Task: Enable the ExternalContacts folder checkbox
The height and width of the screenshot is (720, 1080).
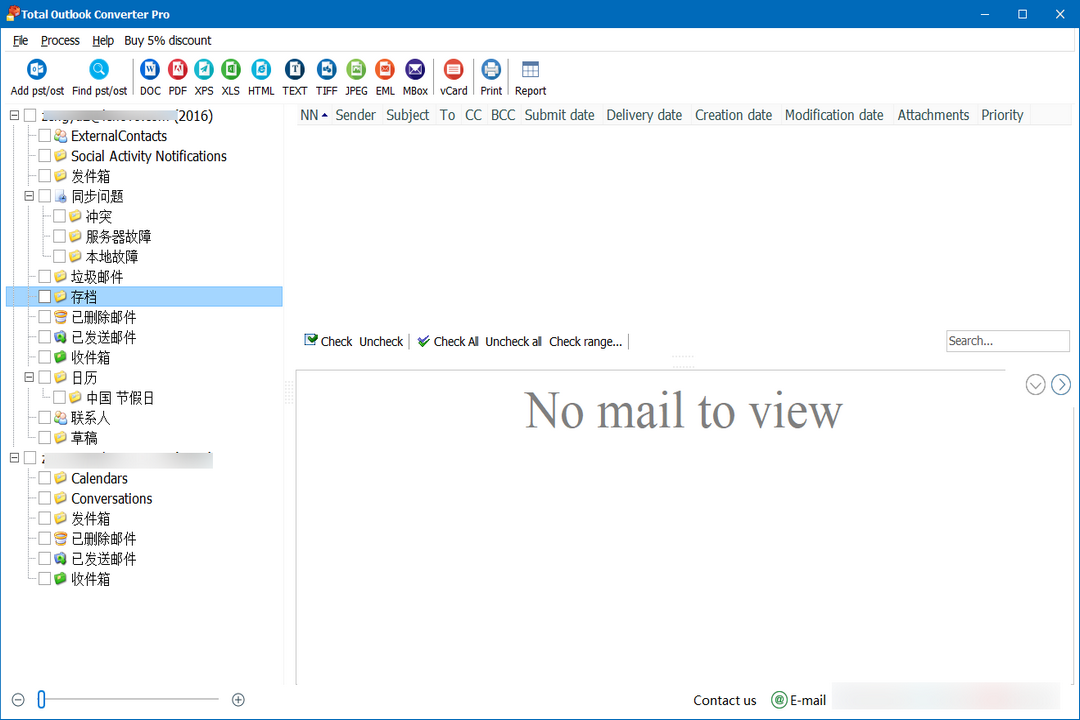Action: pyautogui.click(x=44, y=135)
